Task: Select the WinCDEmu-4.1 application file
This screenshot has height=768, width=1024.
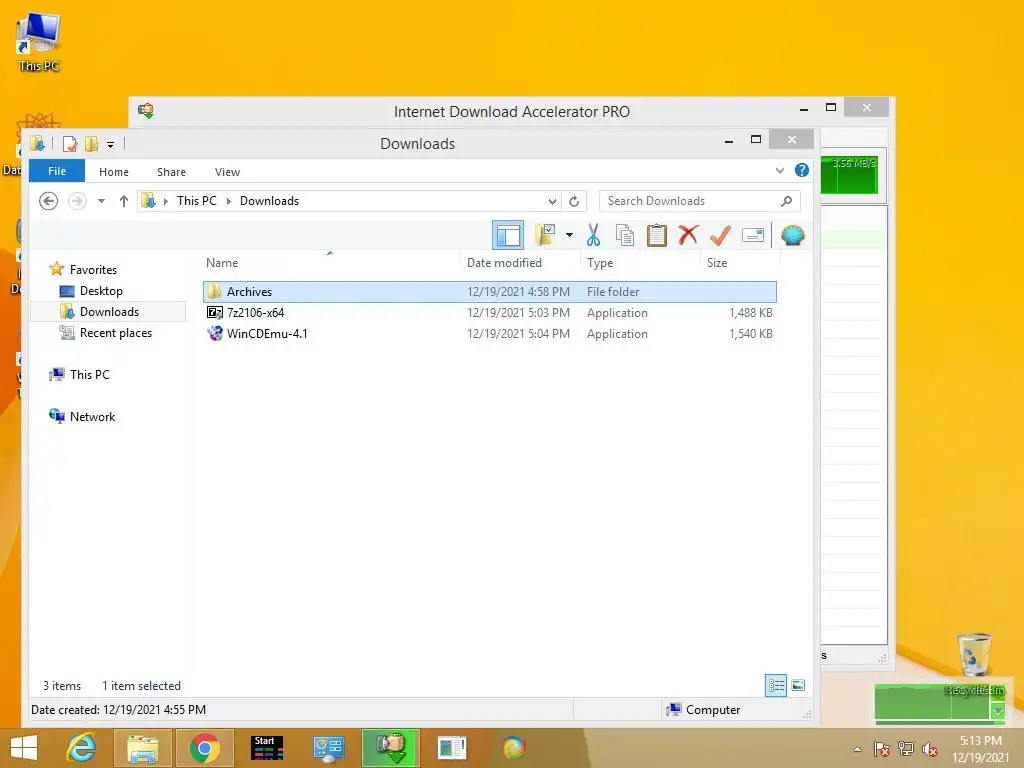Action: [490, 334]
